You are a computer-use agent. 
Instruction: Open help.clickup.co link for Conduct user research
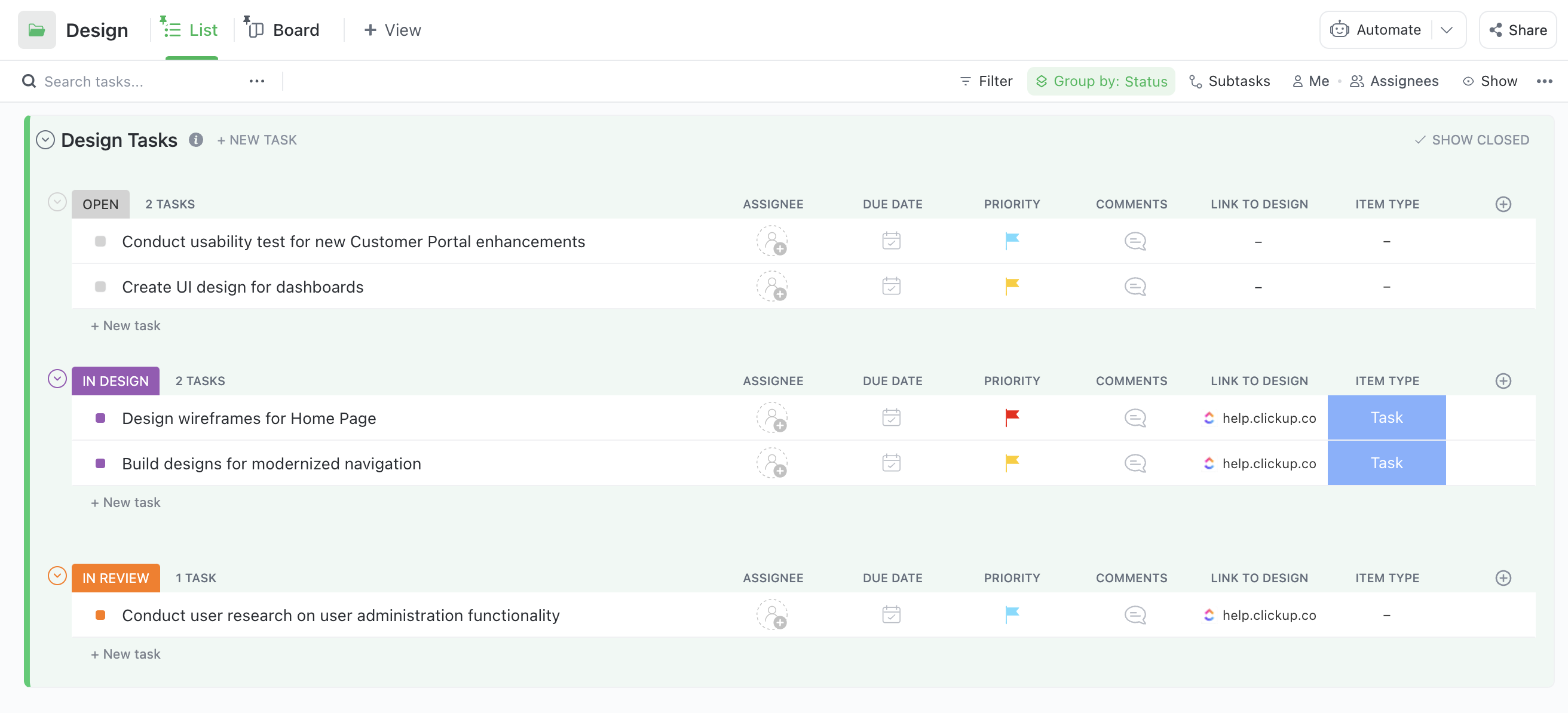pos(1269,615)
